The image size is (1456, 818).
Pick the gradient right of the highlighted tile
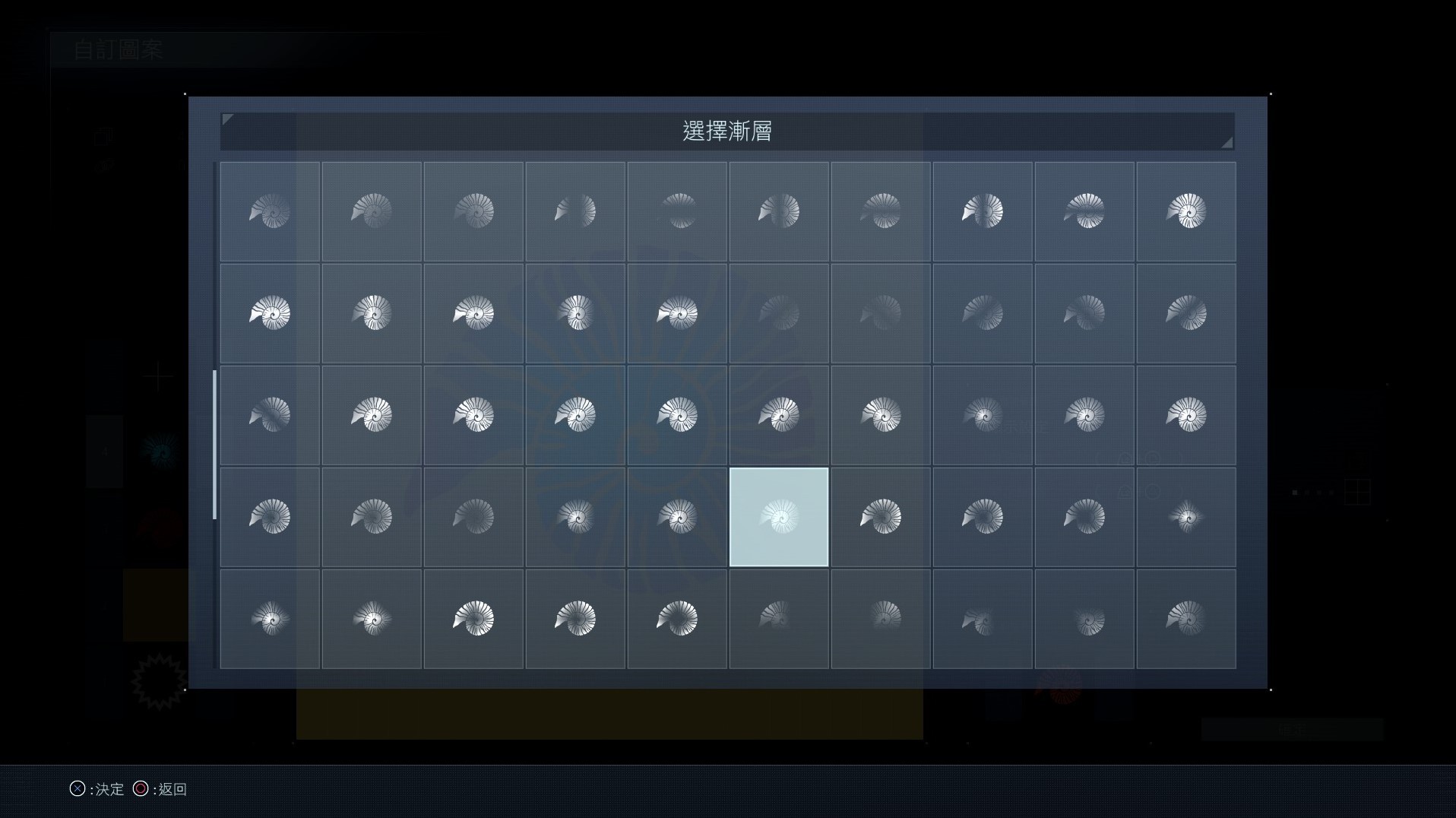tap(881, 517)
